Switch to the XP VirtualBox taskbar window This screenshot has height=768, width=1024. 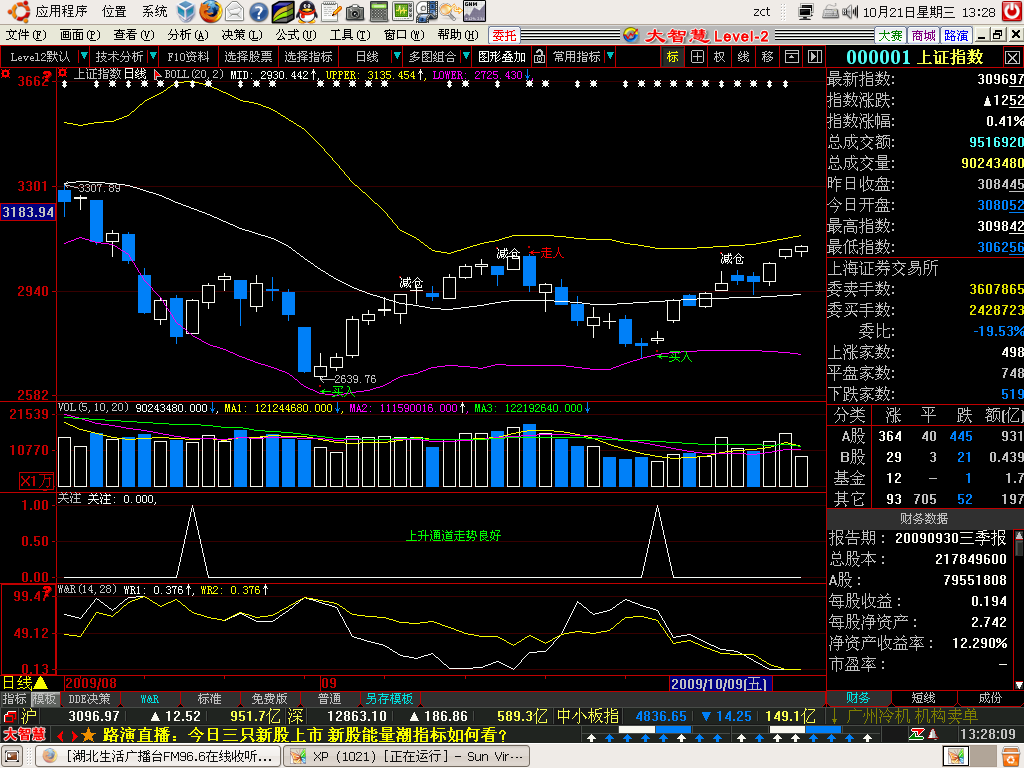[408, 756]
